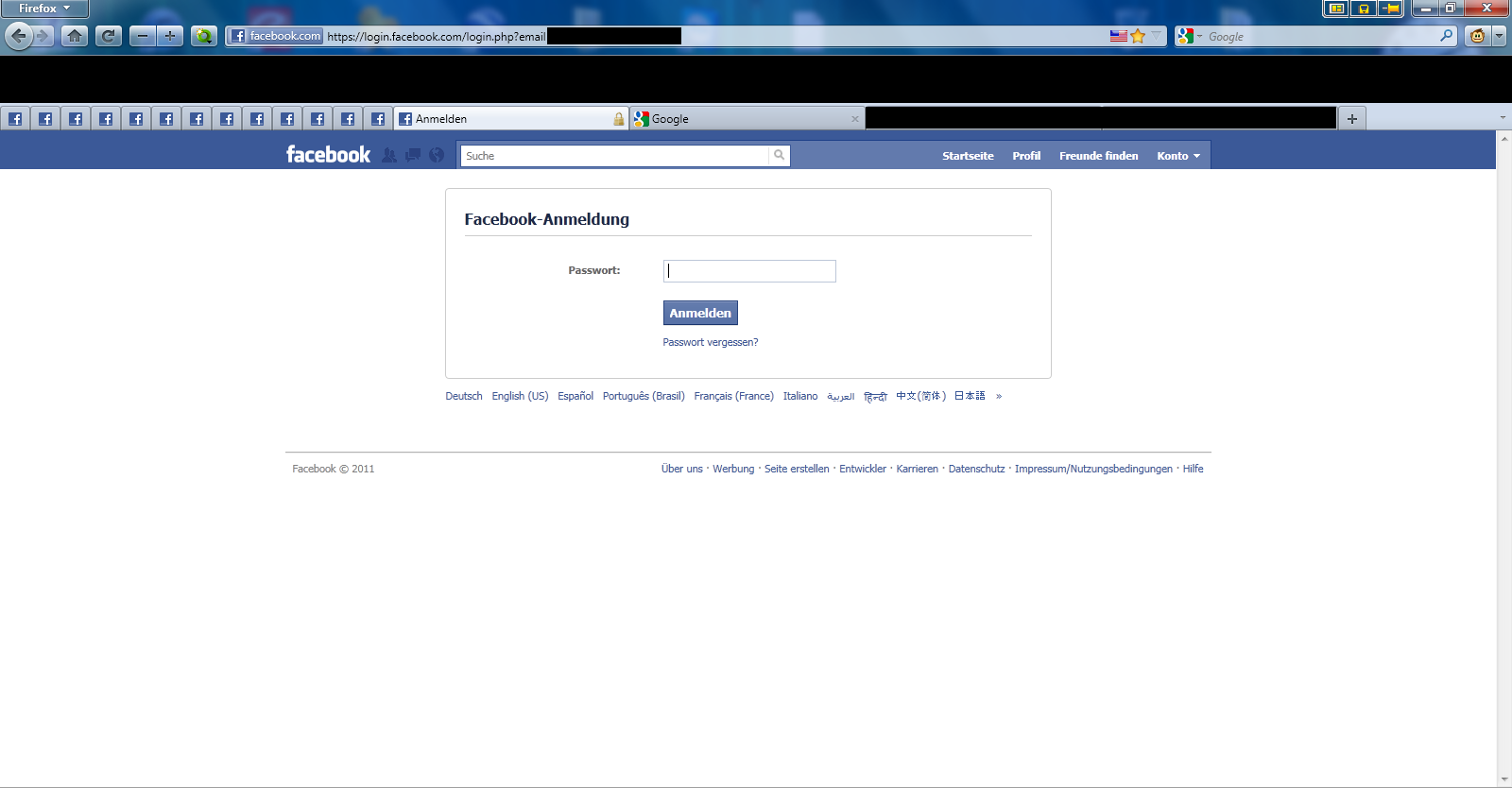Select the leftmost pinned Facebook tab
Image resolution: width=1512 pixels, height=788 pixels.
point(15,119)
